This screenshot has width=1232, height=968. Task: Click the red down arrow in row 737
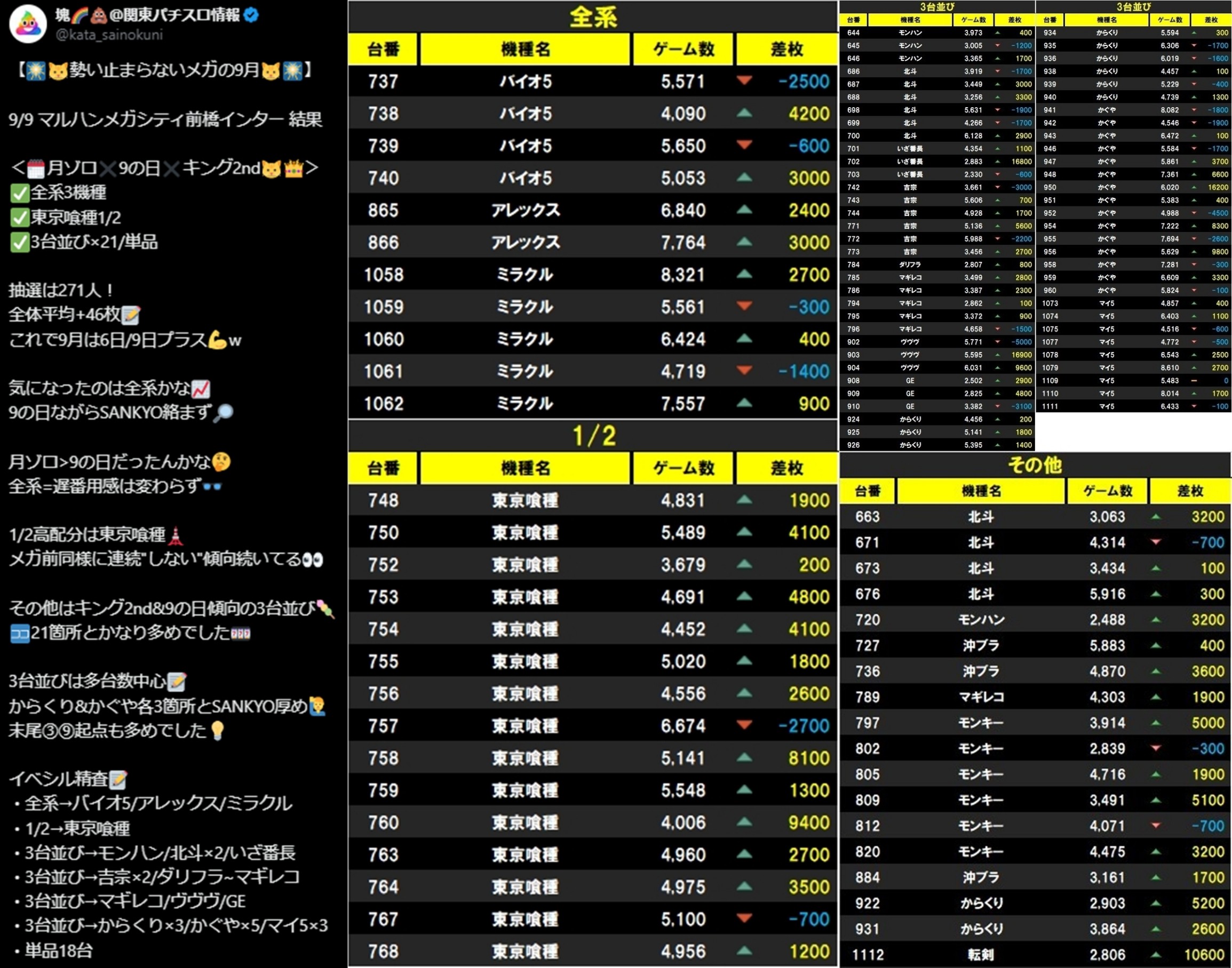coord(744,81)
